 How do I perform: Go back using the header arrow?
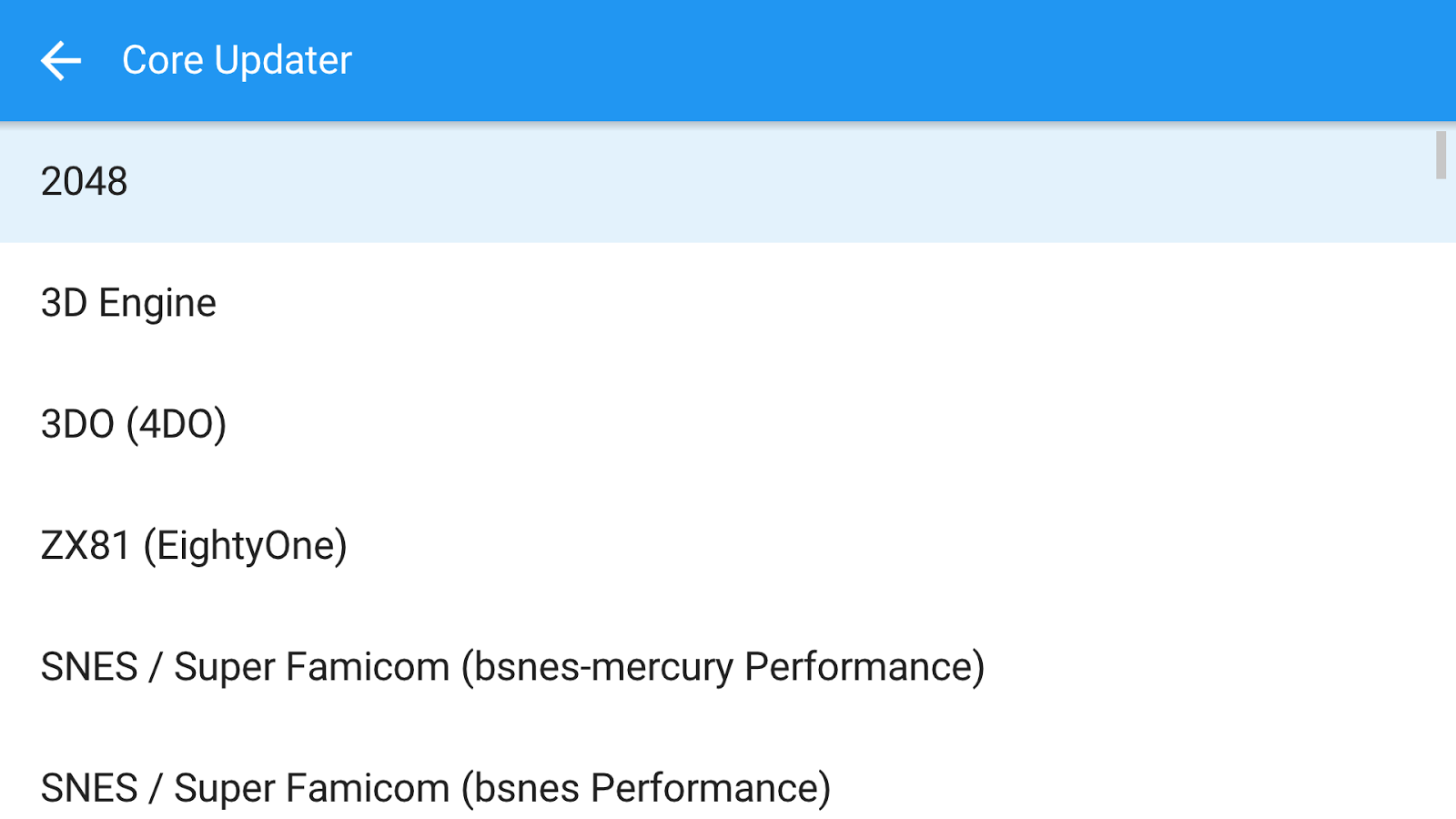click(x=61, y=61)
